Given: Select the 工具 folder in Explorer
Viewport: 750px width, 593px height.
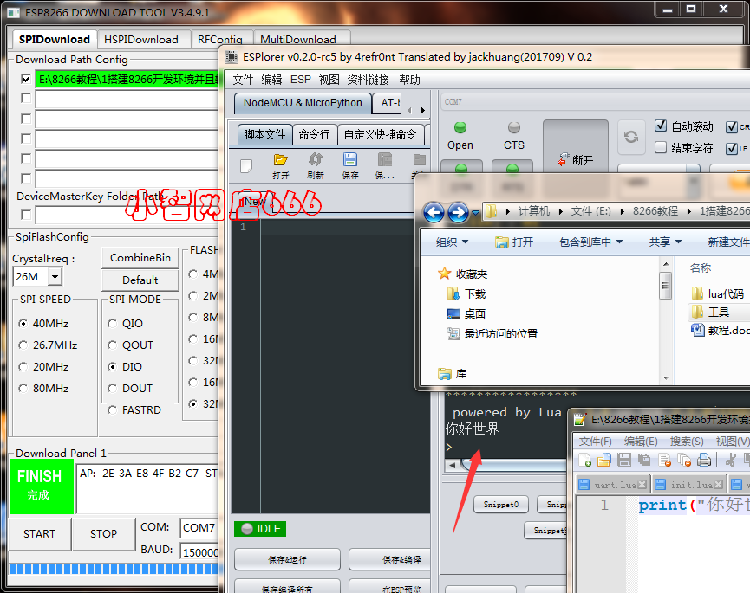Looking at the screenshot, I should point(711,312).
